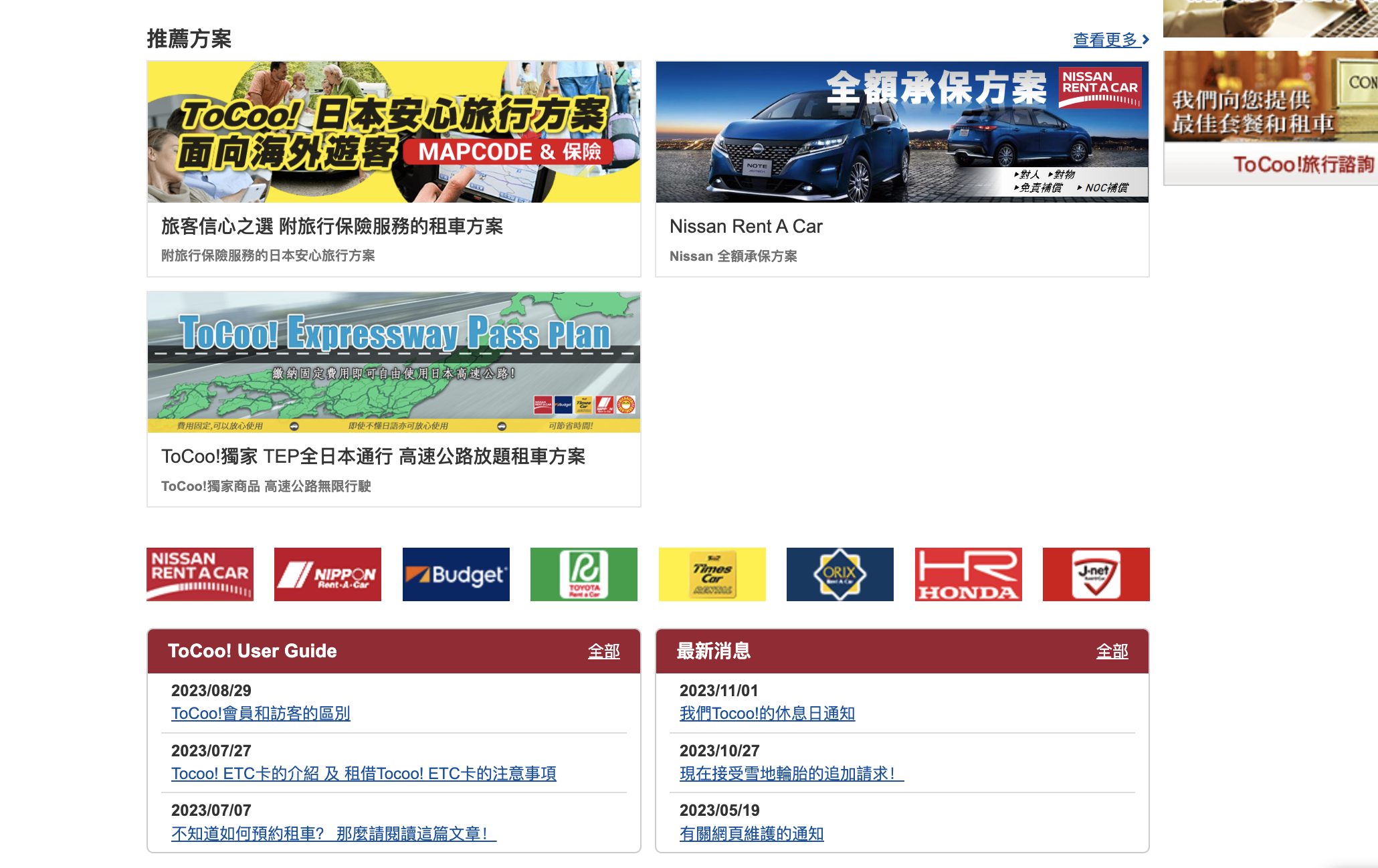Open the ToCoo!會員和訪客的區別 guide article

pyautogui.click(x=261, y=714)
